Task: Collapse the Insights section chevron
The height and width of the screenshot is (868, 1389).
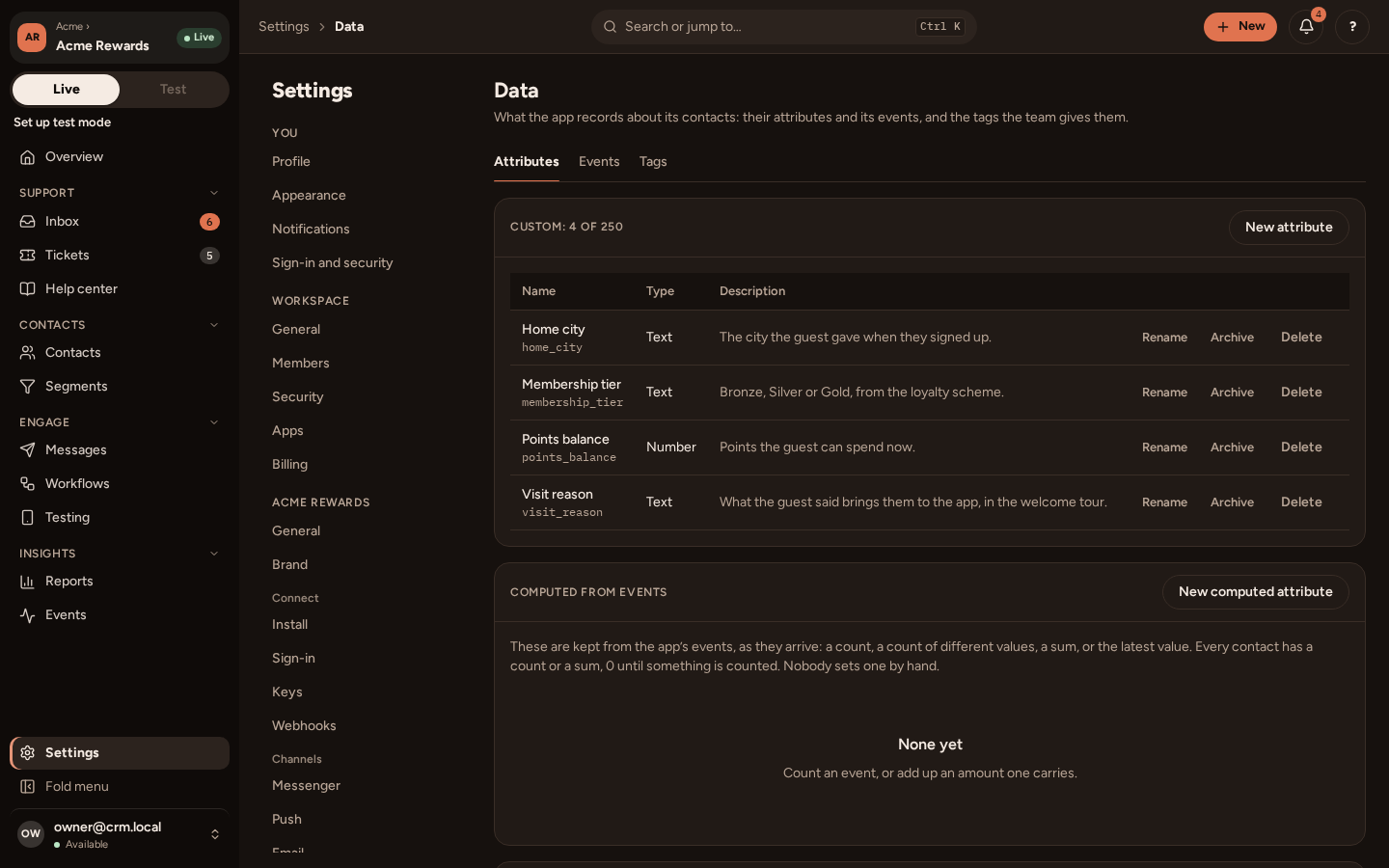Action: click(214, 554)
